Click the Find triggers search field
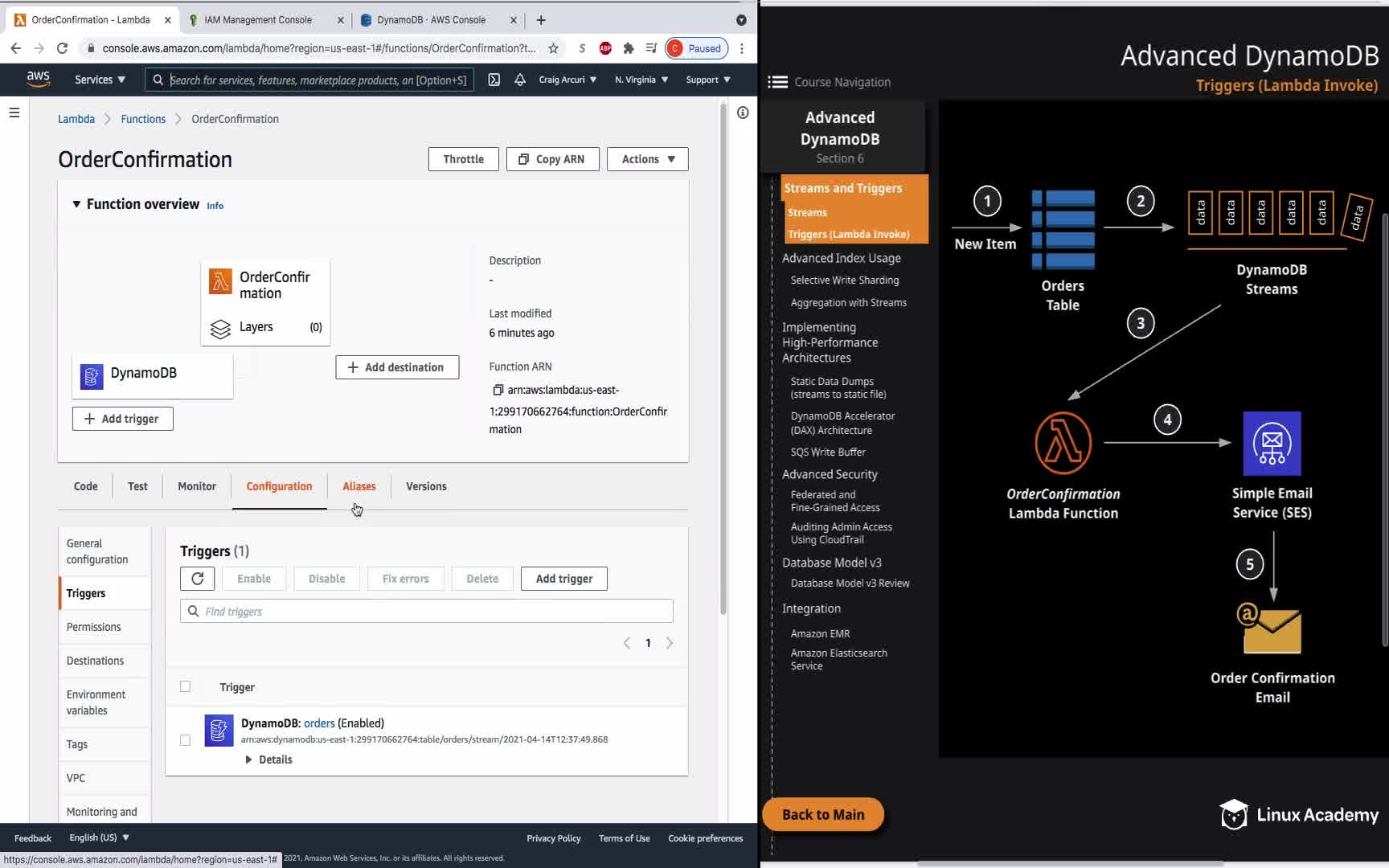 click(426, 612)
